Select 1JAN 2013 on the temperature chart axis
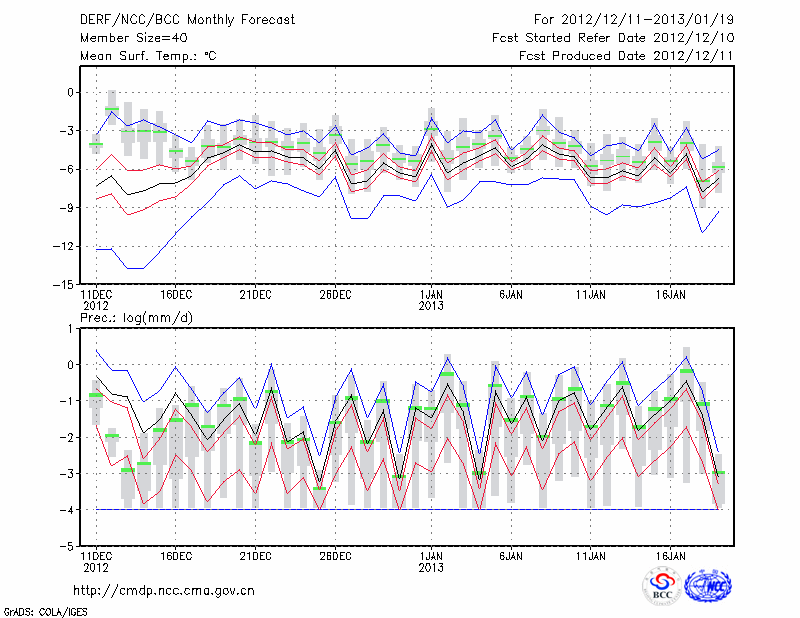800x618 pixels. point(431,300)
